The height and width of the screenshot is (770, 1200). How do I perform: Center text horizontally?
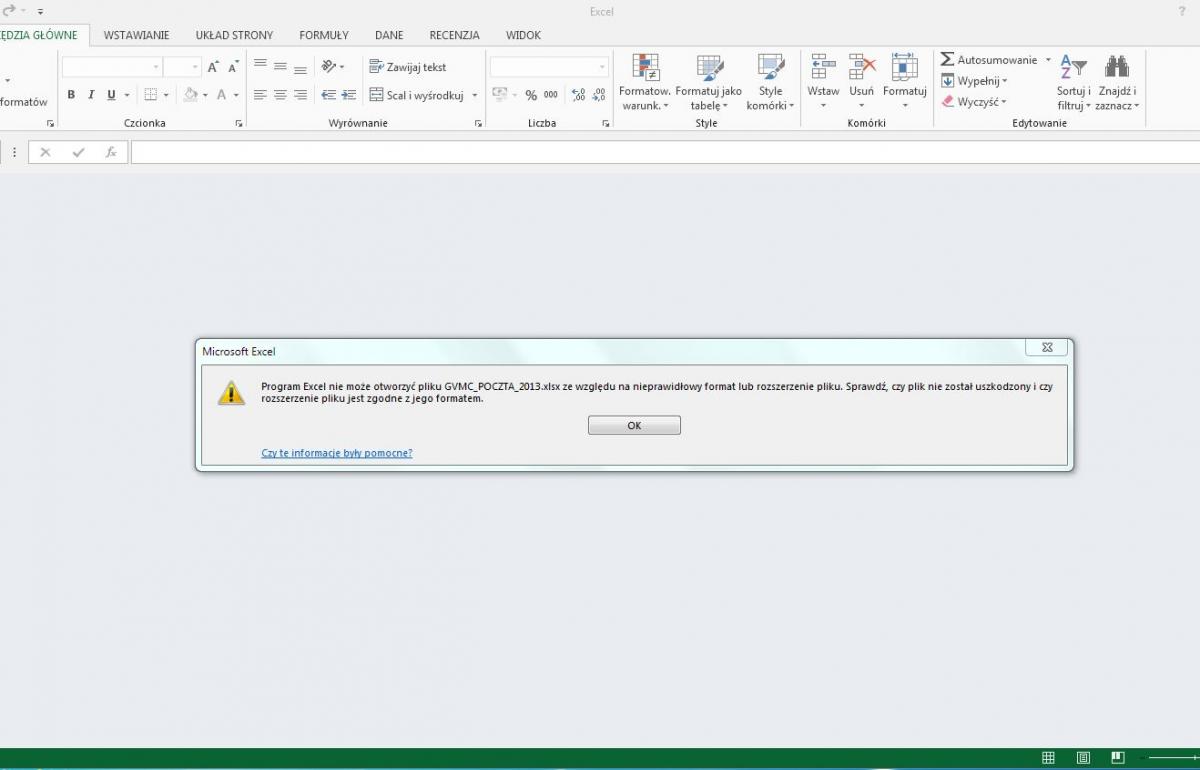coord(280,95)
